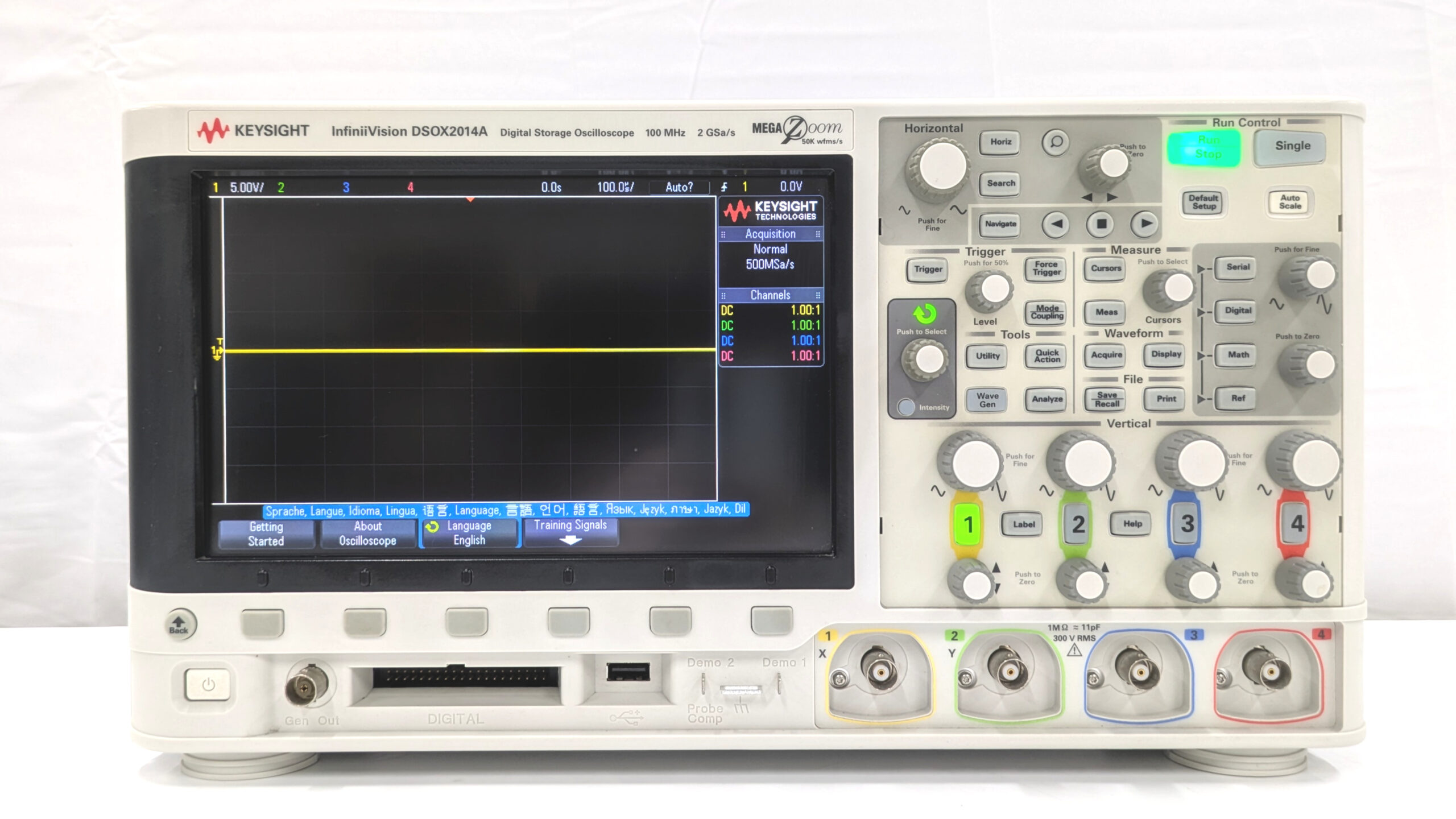Open the Language English softkey menu
1456x819 pixels.
pyautogui.click(x=470, y=533)
